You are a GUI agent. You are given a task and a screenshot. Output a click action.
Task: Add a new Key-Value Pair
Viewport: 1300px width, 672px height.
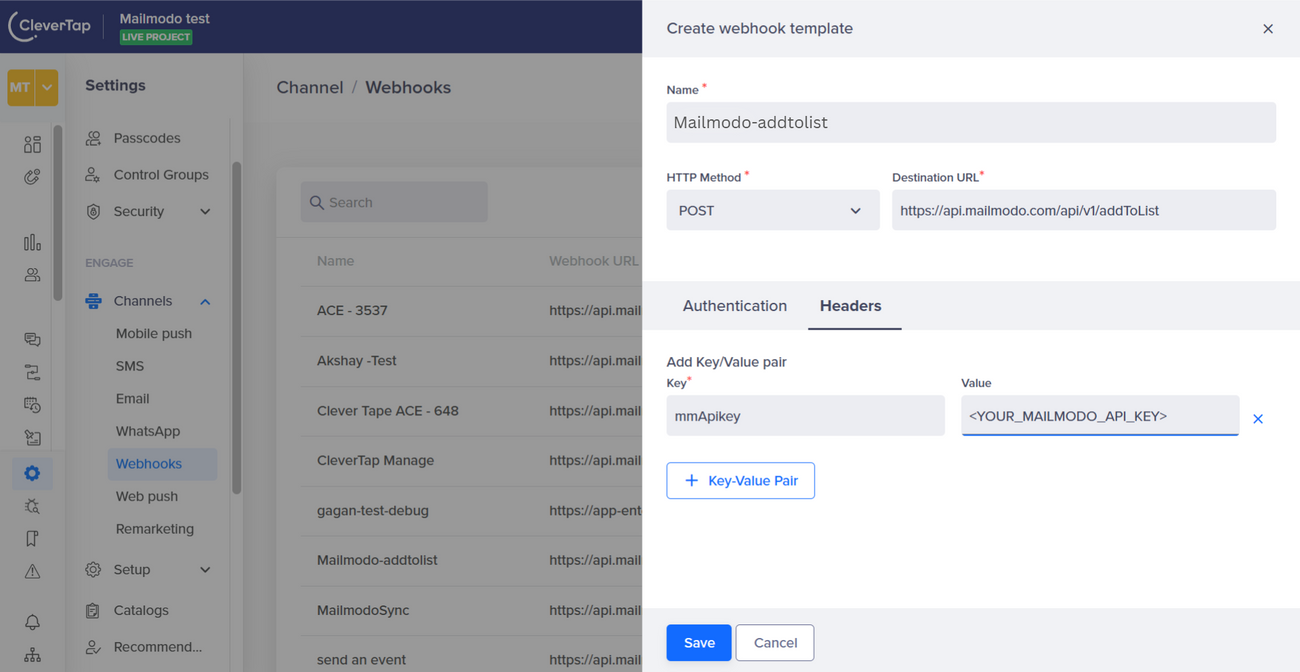pos(740,481)
